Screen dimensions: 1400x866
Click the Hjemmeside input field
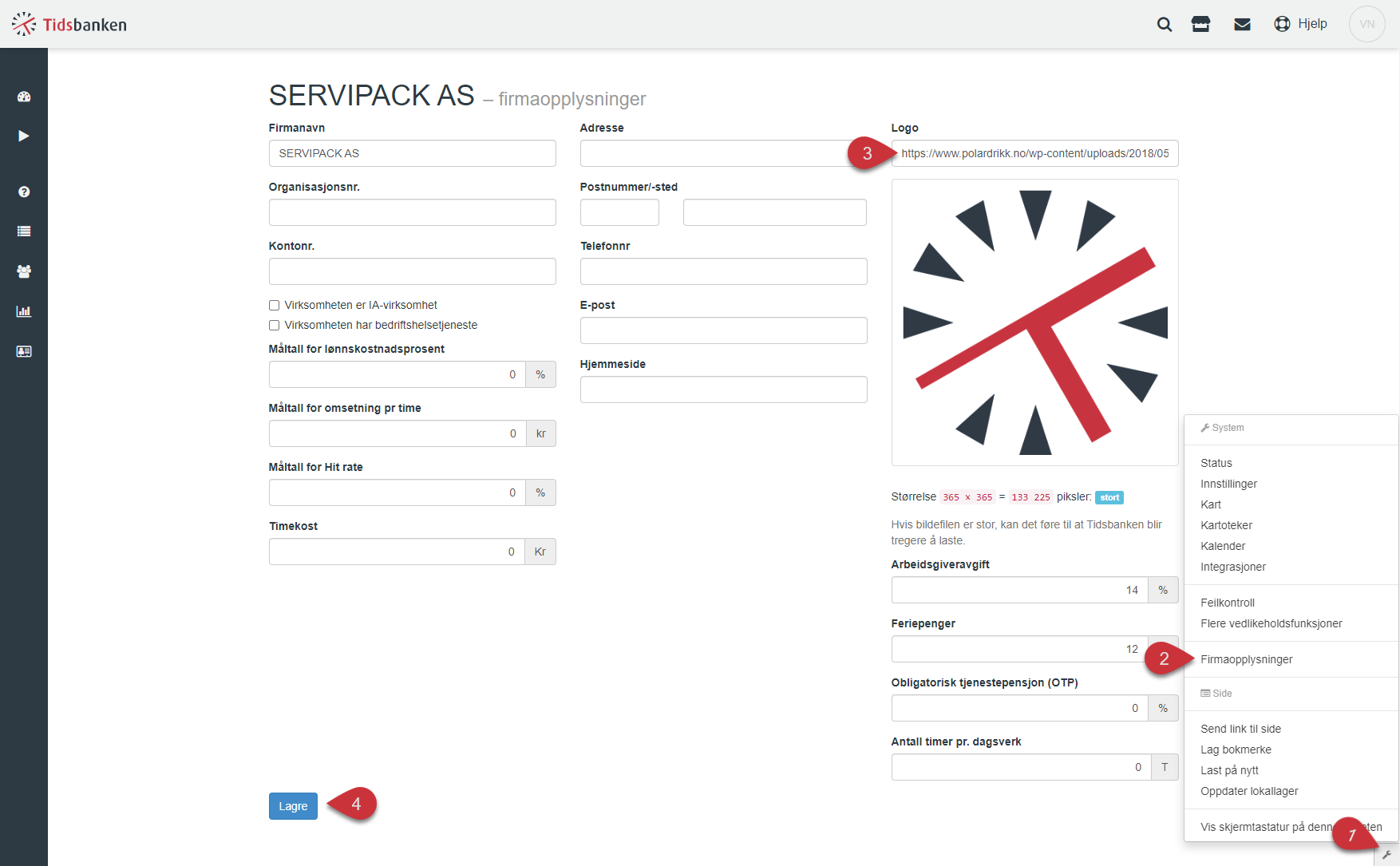point(723,390)
